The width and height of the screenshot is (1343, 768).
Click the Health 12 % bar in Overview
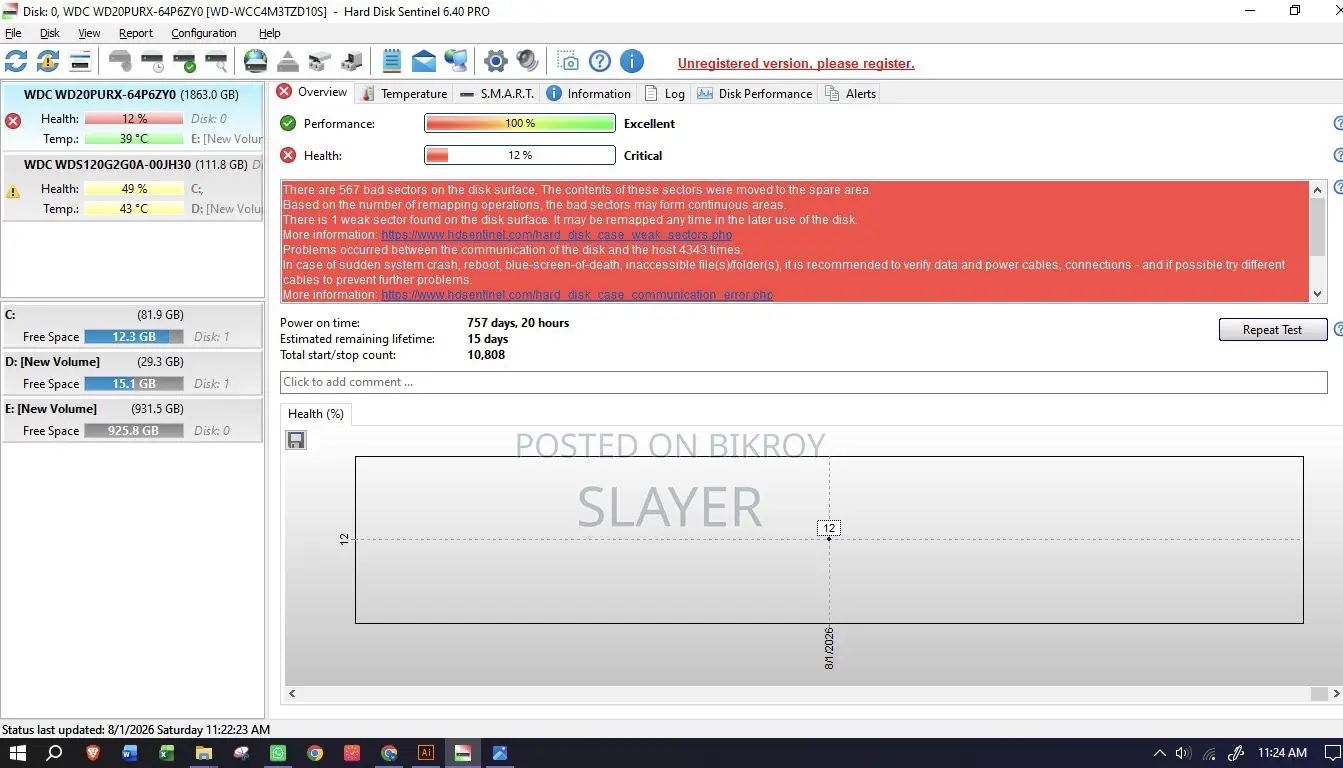click(x=520, y=155)
